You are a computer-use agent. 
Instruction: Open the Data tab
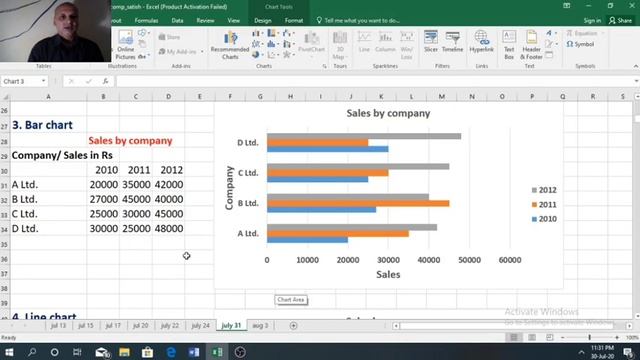pyautogui.click(x=177, y=20)
